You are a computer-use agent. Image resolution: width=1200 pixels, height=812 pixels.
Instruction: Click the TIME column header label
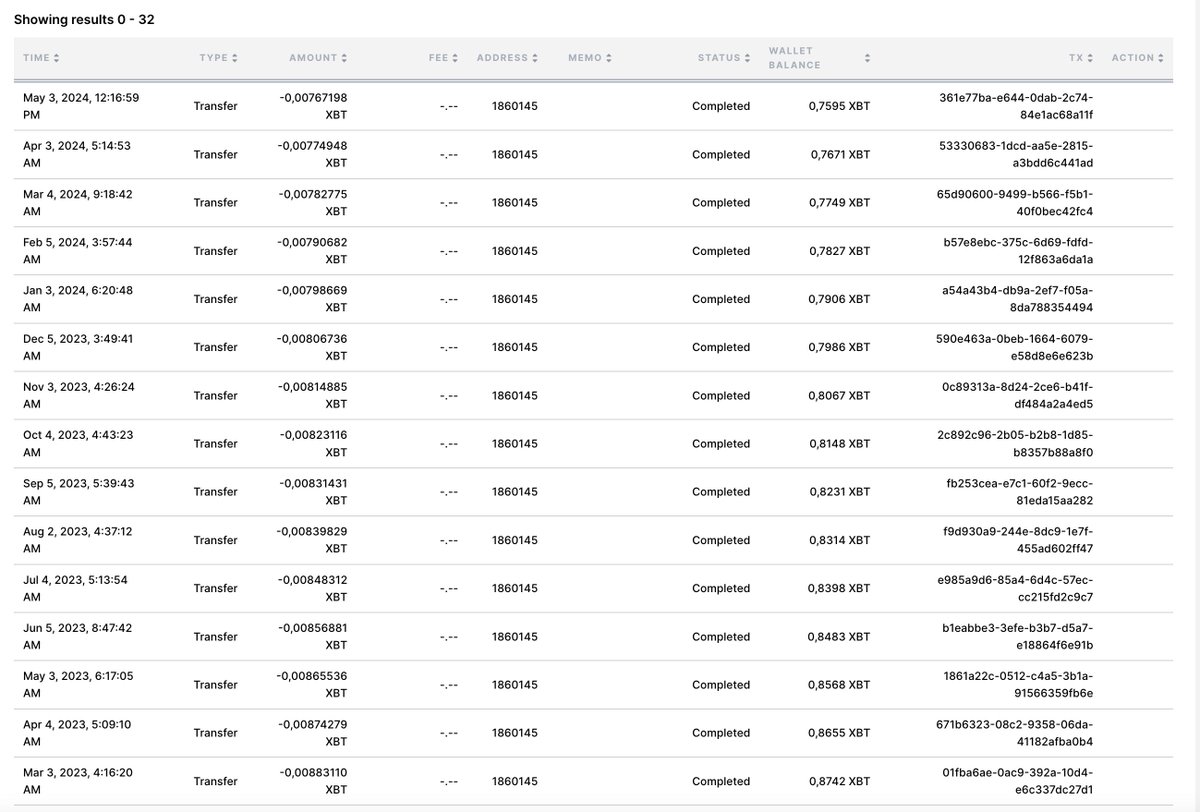click(36, 58)
